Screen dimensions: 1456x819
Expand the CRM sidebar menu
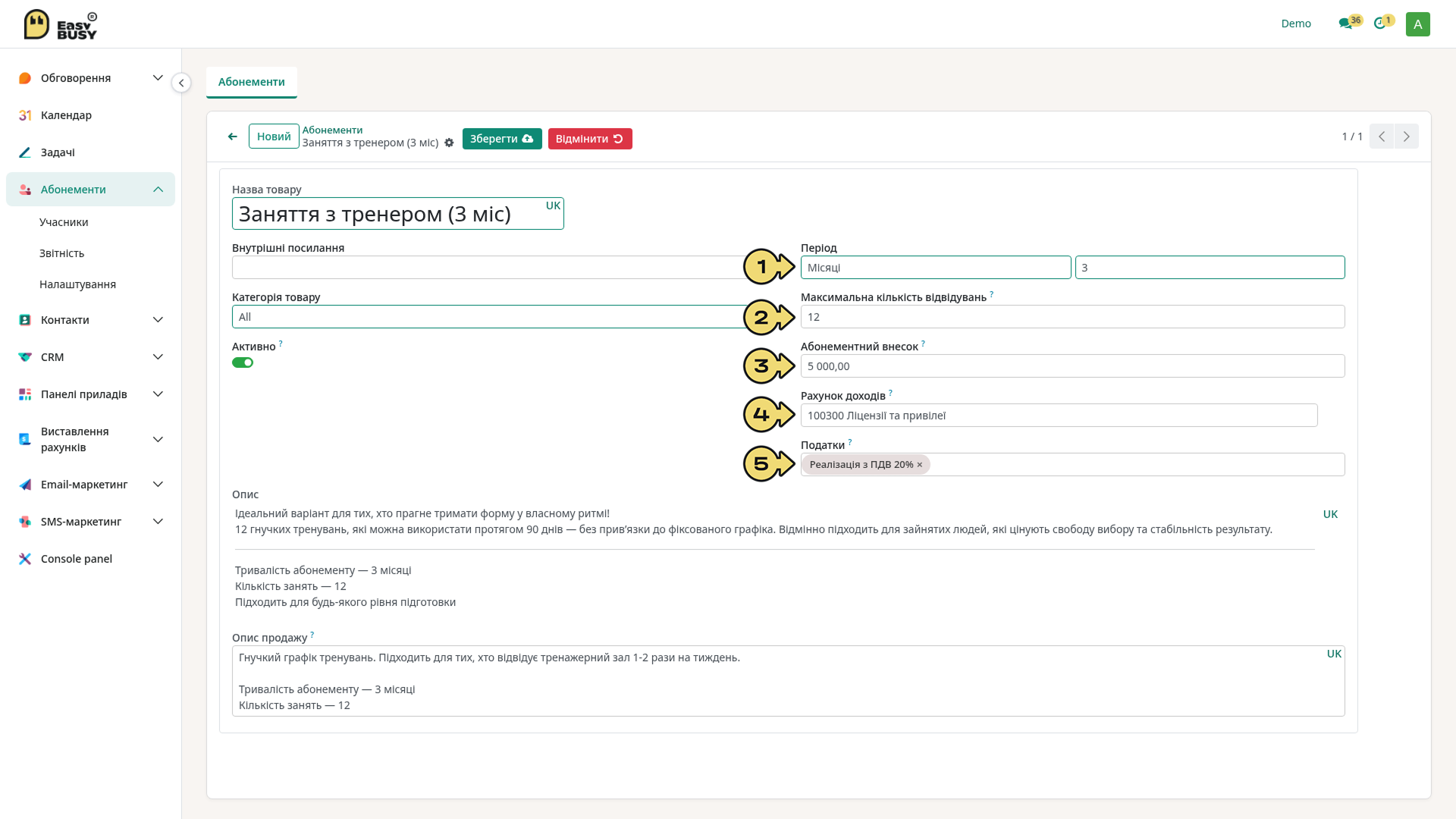pos(90,357)
